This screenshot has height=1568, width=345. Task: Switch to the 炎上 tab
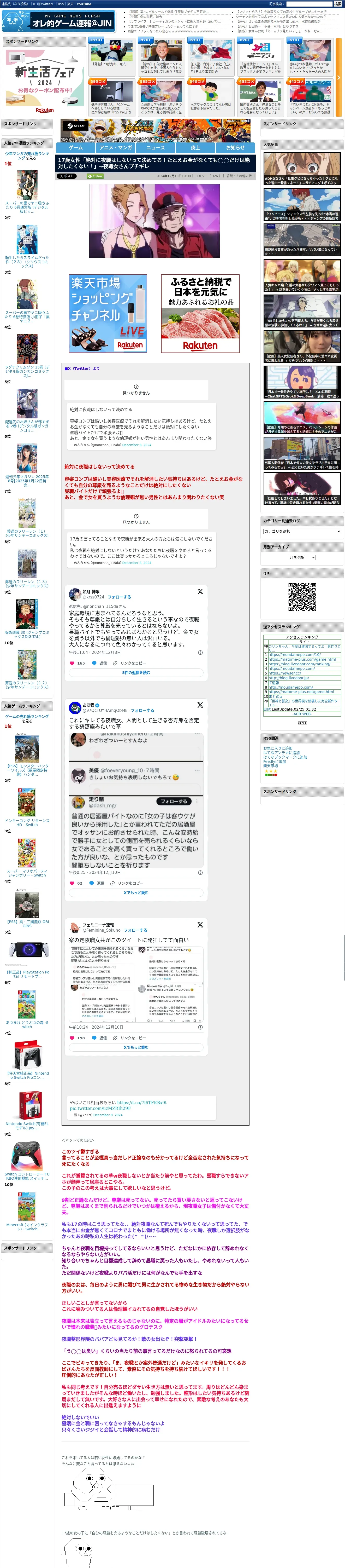point(195,148)
